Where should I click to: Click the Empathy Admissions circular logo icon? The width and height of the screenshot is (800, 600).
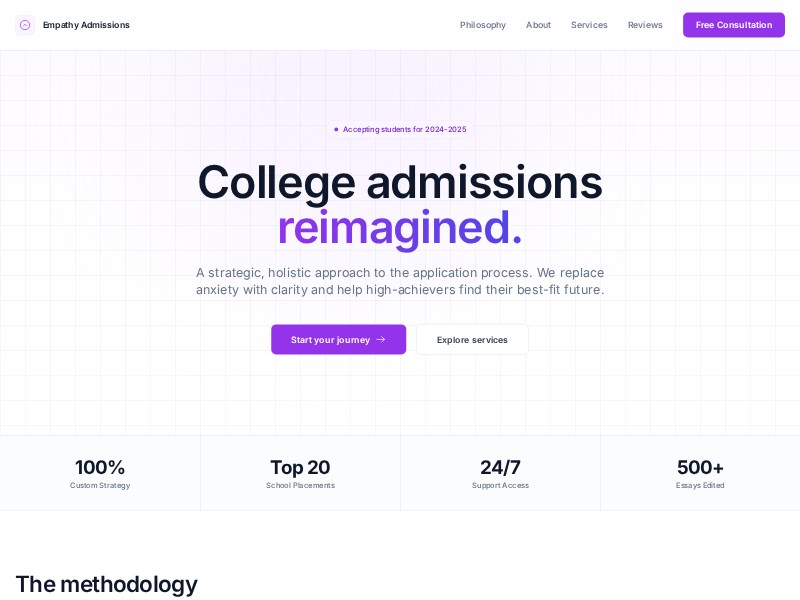(x=25, y=25)
